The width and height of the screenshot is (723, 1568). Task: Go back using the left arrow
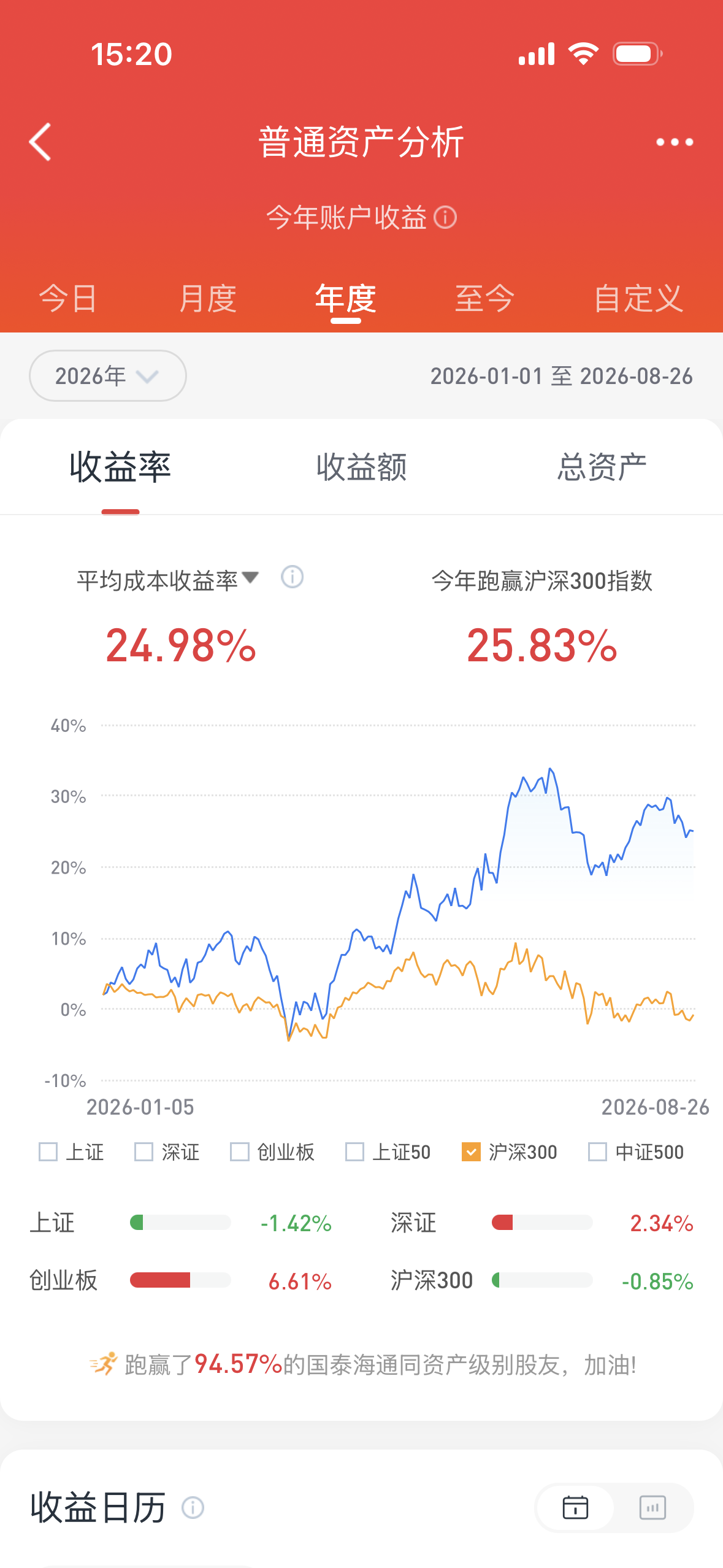click(40, 142)
